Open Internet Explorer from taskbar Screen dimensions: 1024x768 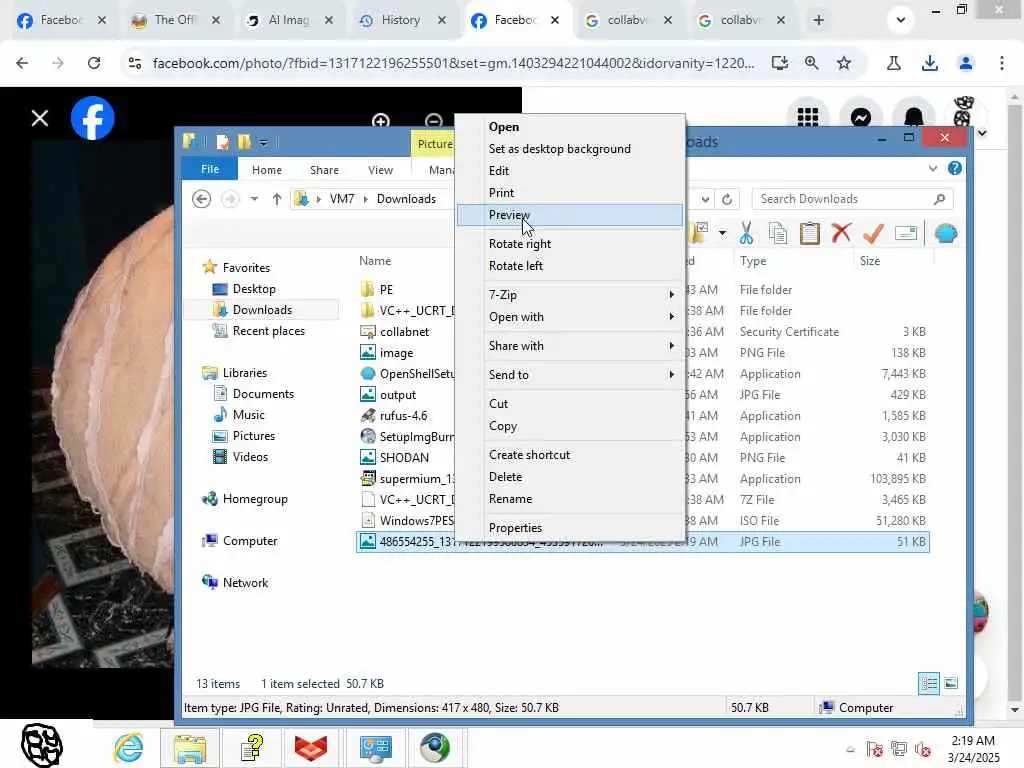129,747
